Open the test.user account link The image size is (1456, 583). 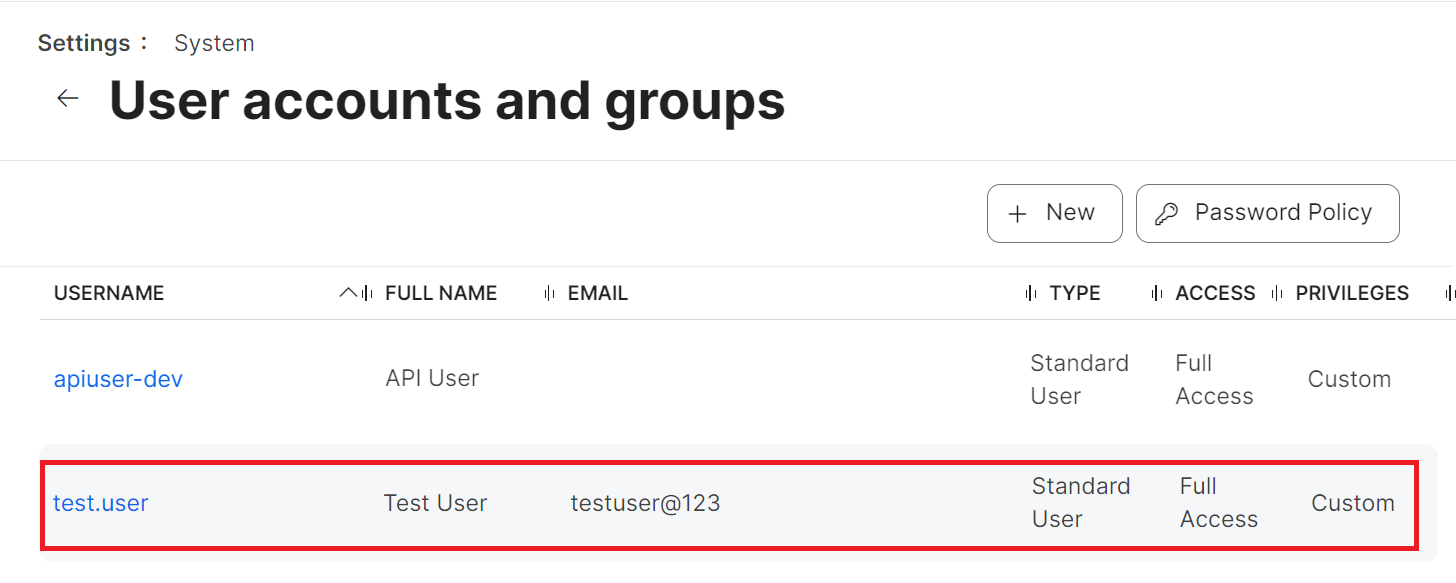tap(101, 503)
